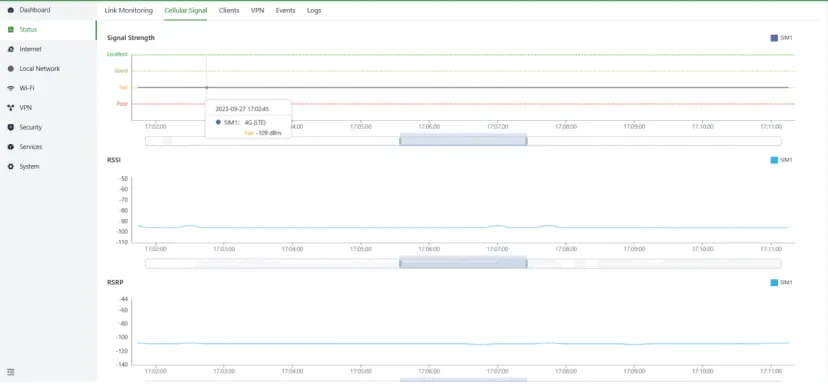Click the hovered data point on Signal Strength line
The width and height of the screenshot is (828, 384).
[206, 88]
